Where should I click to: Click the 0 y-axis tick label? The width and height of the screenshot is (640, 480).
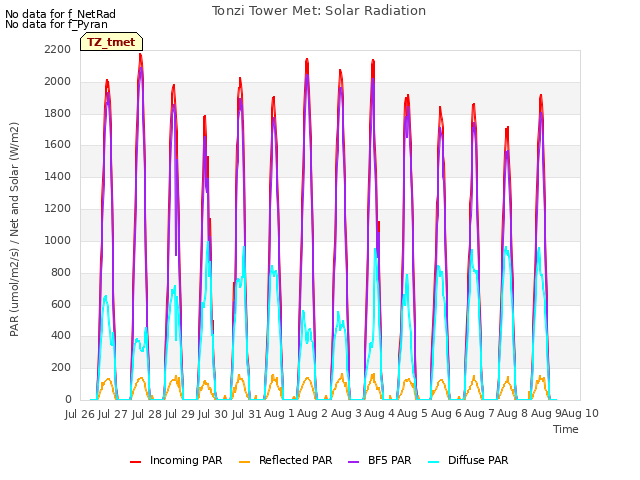coord(68,399)
